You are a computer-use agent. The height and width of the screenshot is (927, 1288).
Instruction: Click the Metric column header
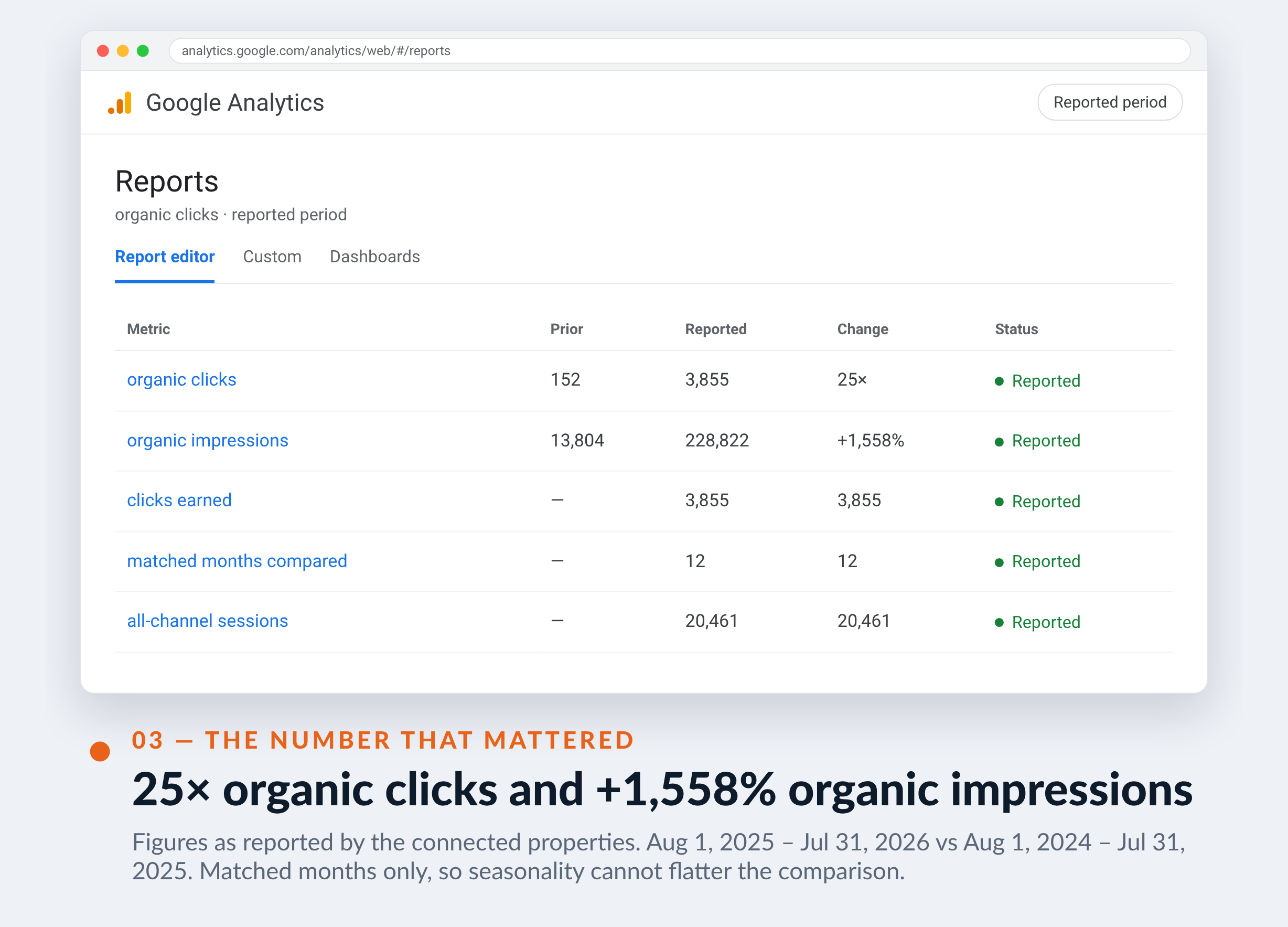pos(148,329)
